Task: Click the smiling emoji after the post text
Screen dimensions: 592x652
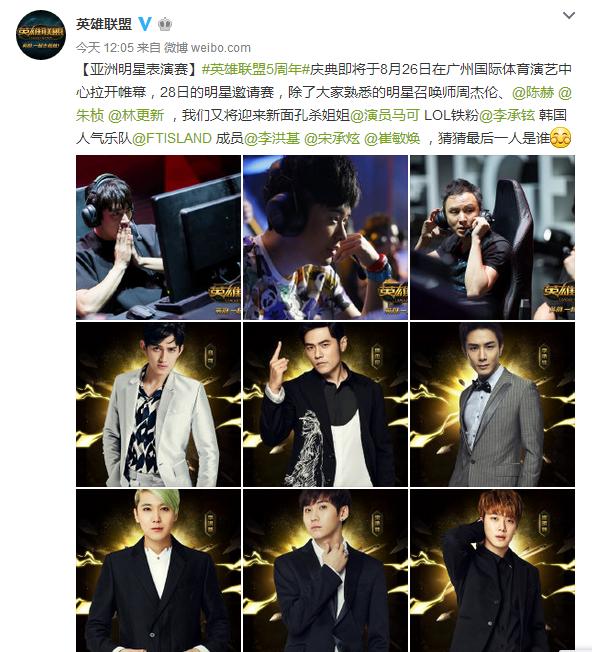Action: [560, 138]
